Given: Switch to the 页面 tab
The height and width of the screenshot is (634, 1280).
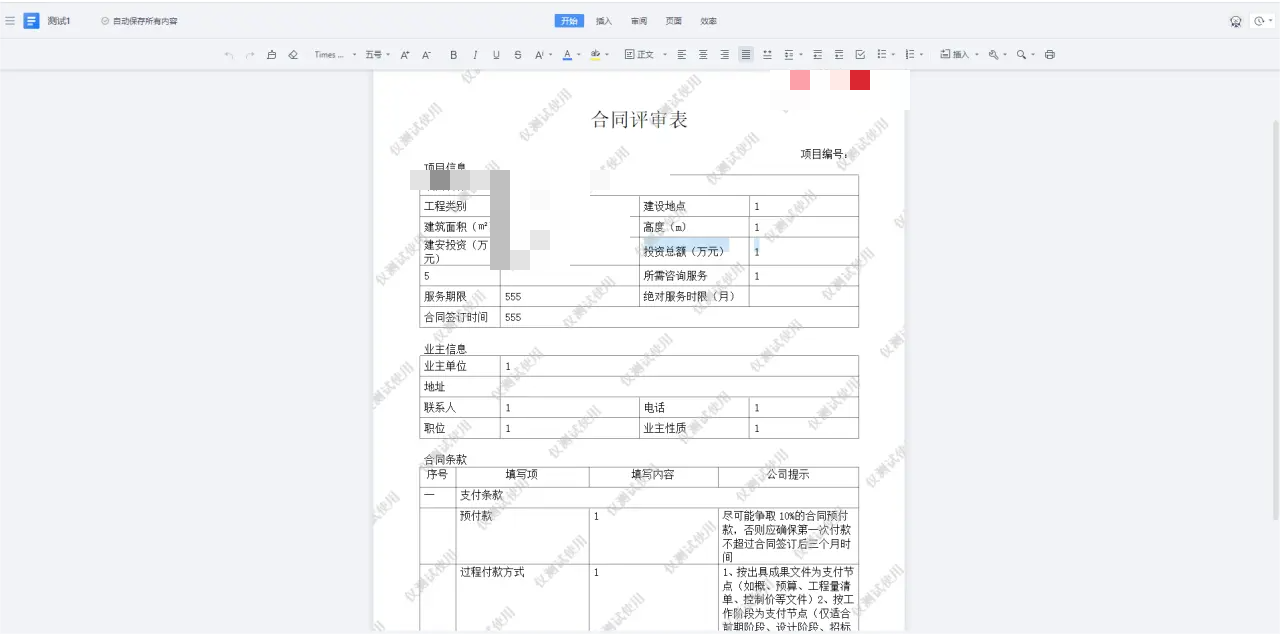Looking at the screenshot, I should pos(674,21).
